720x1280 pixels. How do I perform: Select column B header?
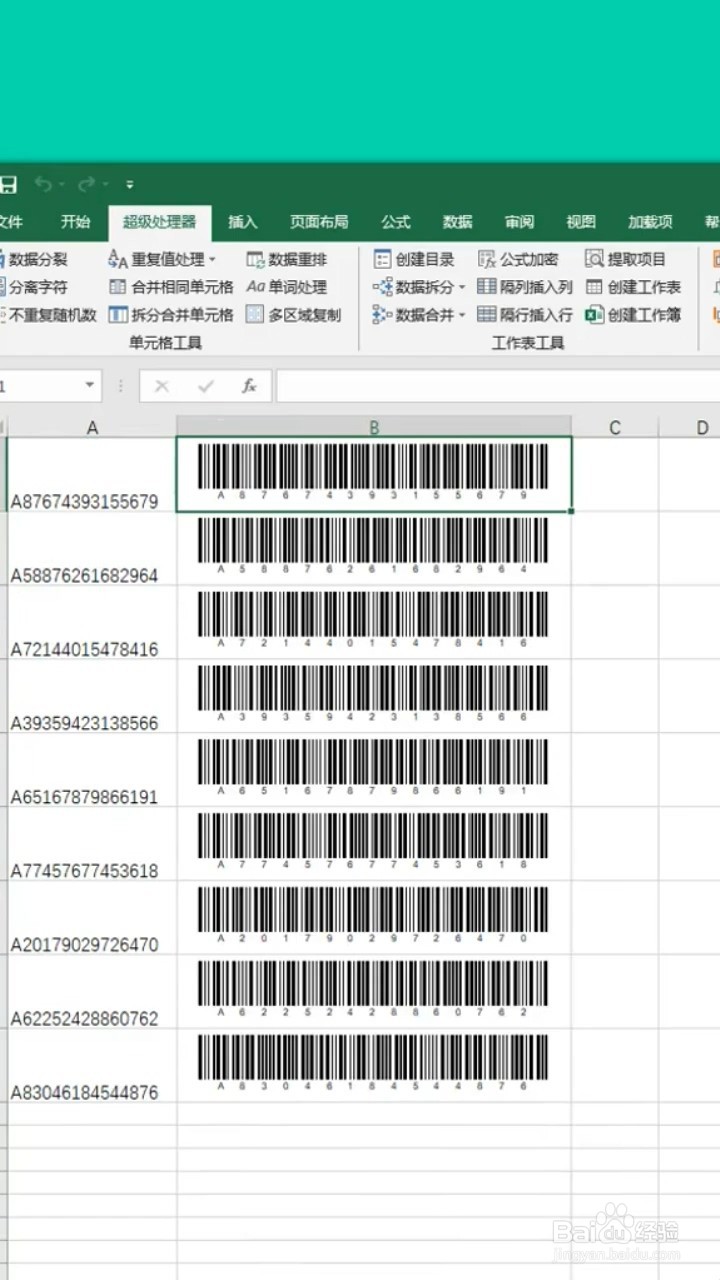[374, 427]
